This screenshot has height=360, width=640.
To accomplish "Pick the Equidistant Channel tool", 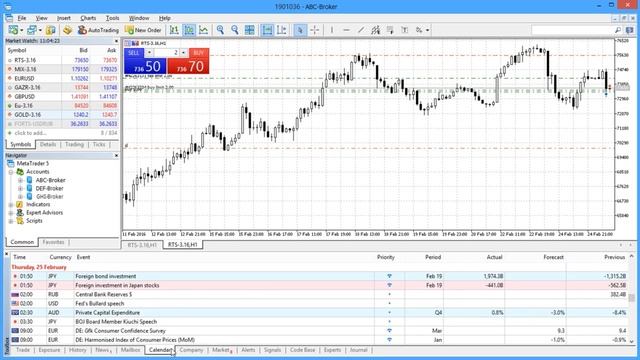I will tap(376, 30).
